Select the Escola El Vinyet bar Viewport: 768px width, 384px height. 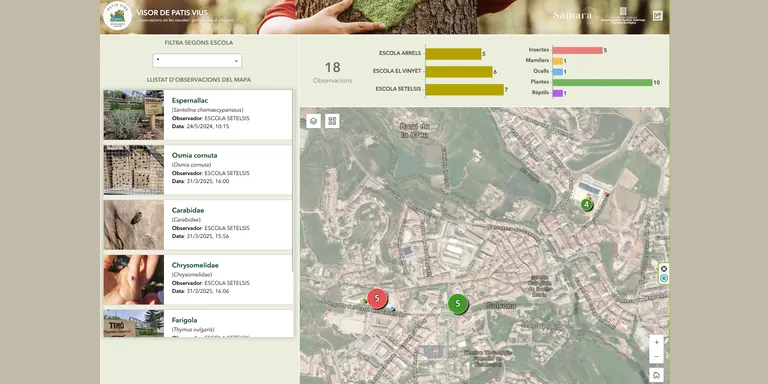pyautogui.click(x=459, y=72)
